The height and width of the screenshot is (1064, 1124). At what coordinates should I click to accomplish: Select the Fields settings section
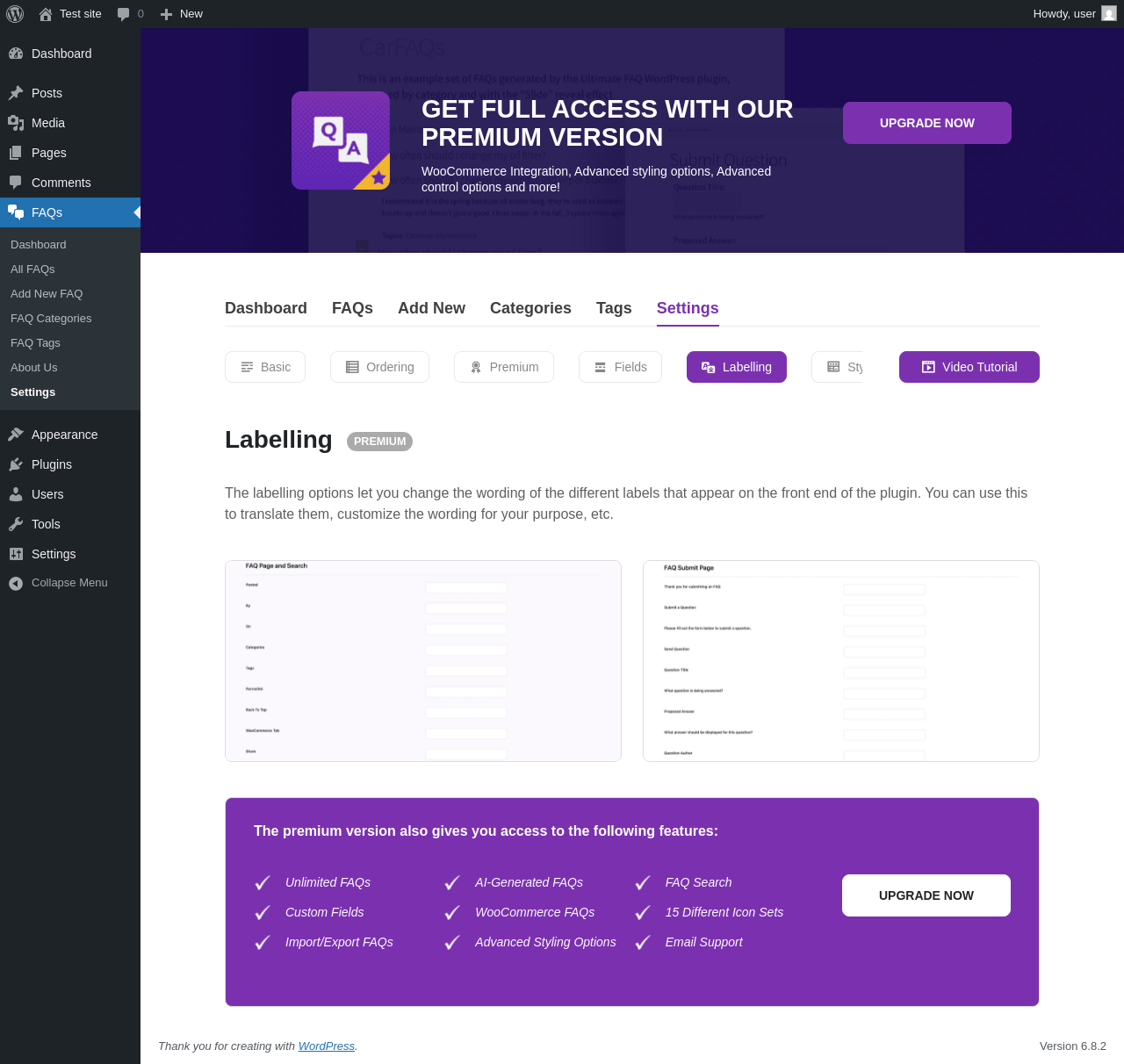click(620, 367)
